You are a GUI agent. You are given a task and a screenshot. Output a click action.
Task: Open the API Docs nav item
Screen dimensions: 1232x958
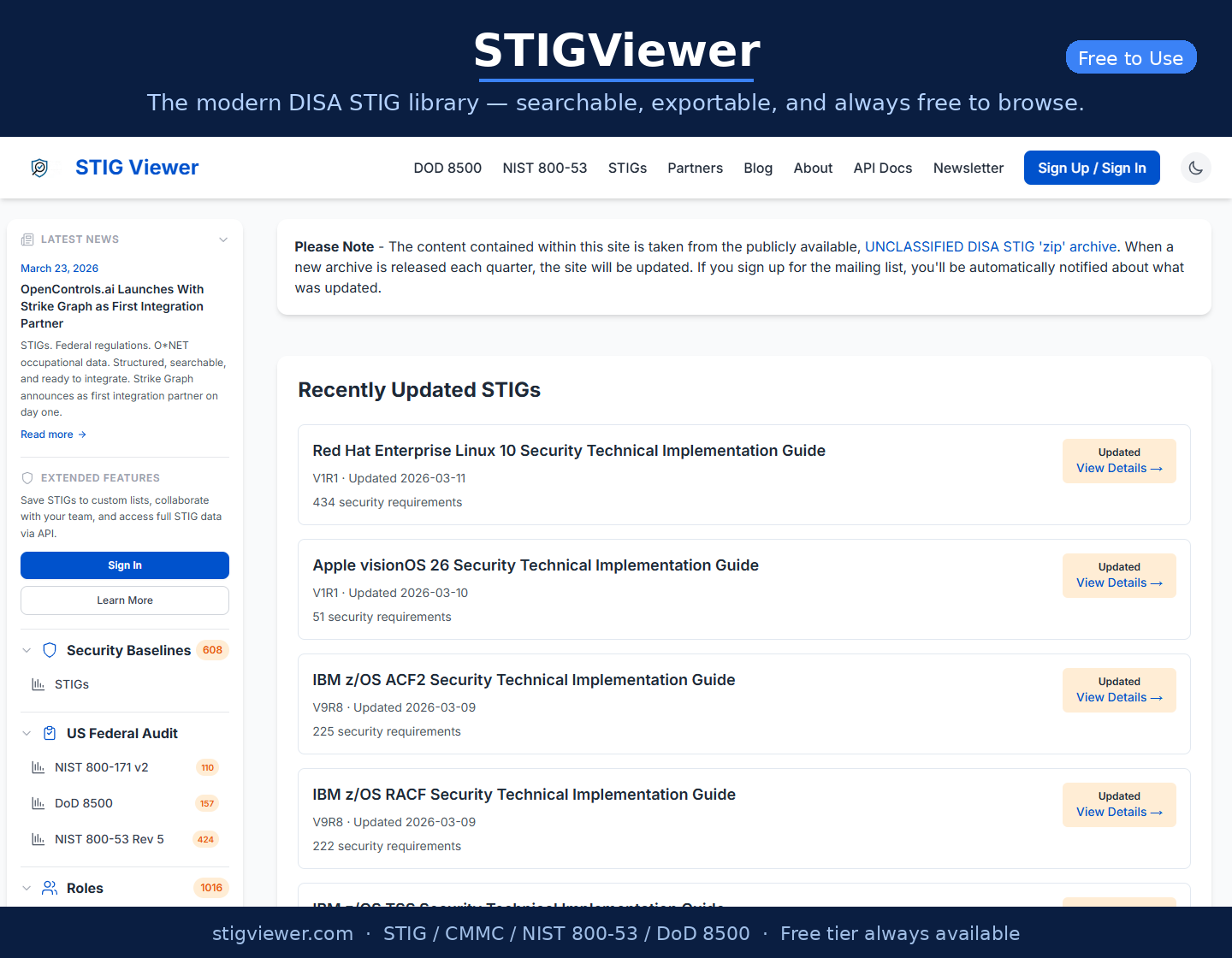[883, 168]
